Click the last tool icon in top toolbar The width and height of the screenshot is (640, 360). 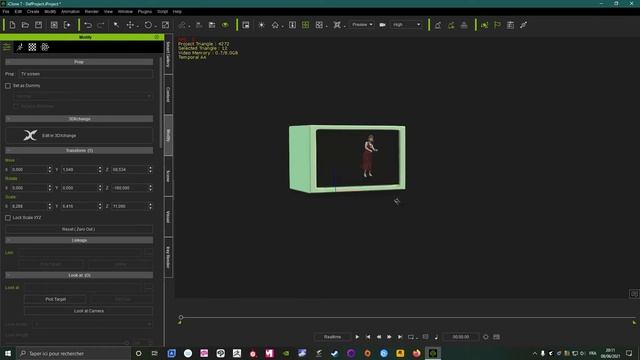523,25
